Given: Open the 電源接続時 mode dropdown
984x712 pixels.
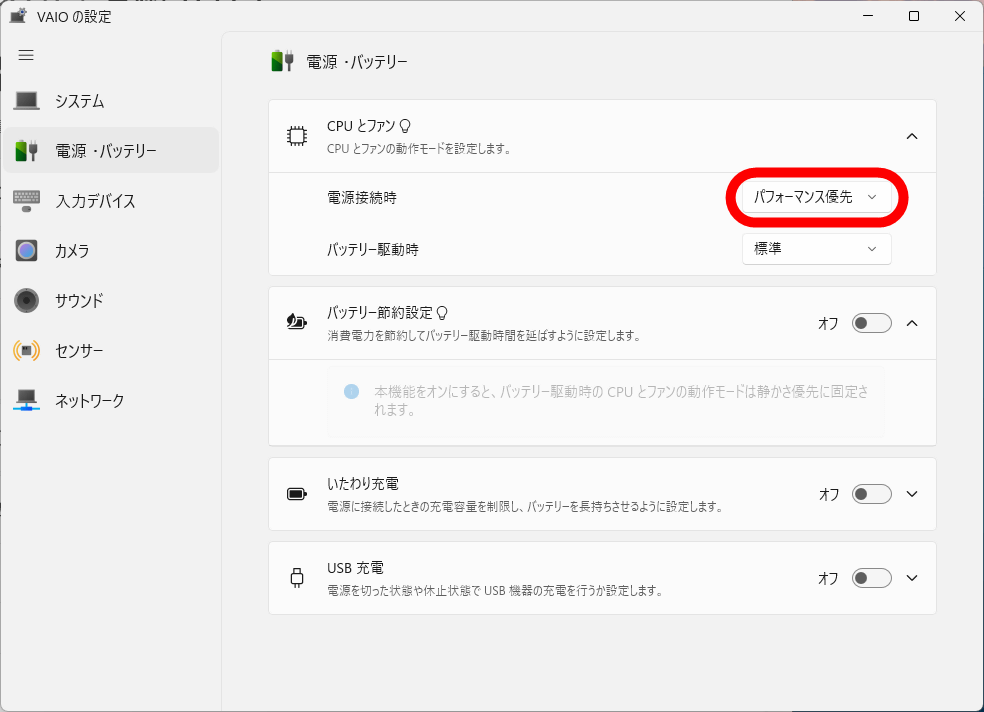Looking at the screenshot, I should coord(816,198).
